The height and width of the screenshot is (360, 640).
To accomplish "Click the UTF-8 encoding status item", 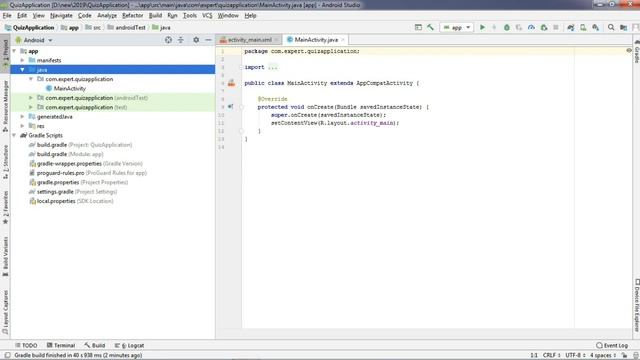I will click(576, 355).
